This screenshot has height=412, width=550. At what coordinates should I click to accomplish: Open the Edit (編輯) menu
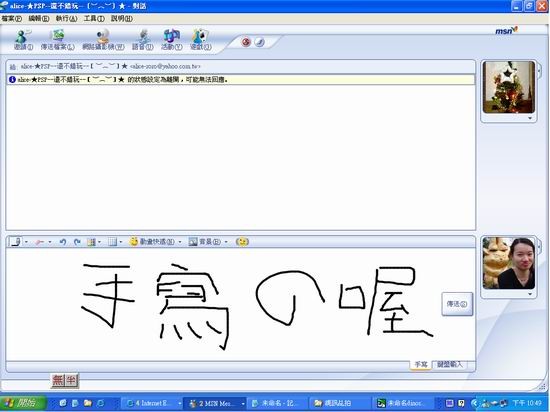(39, 19)
